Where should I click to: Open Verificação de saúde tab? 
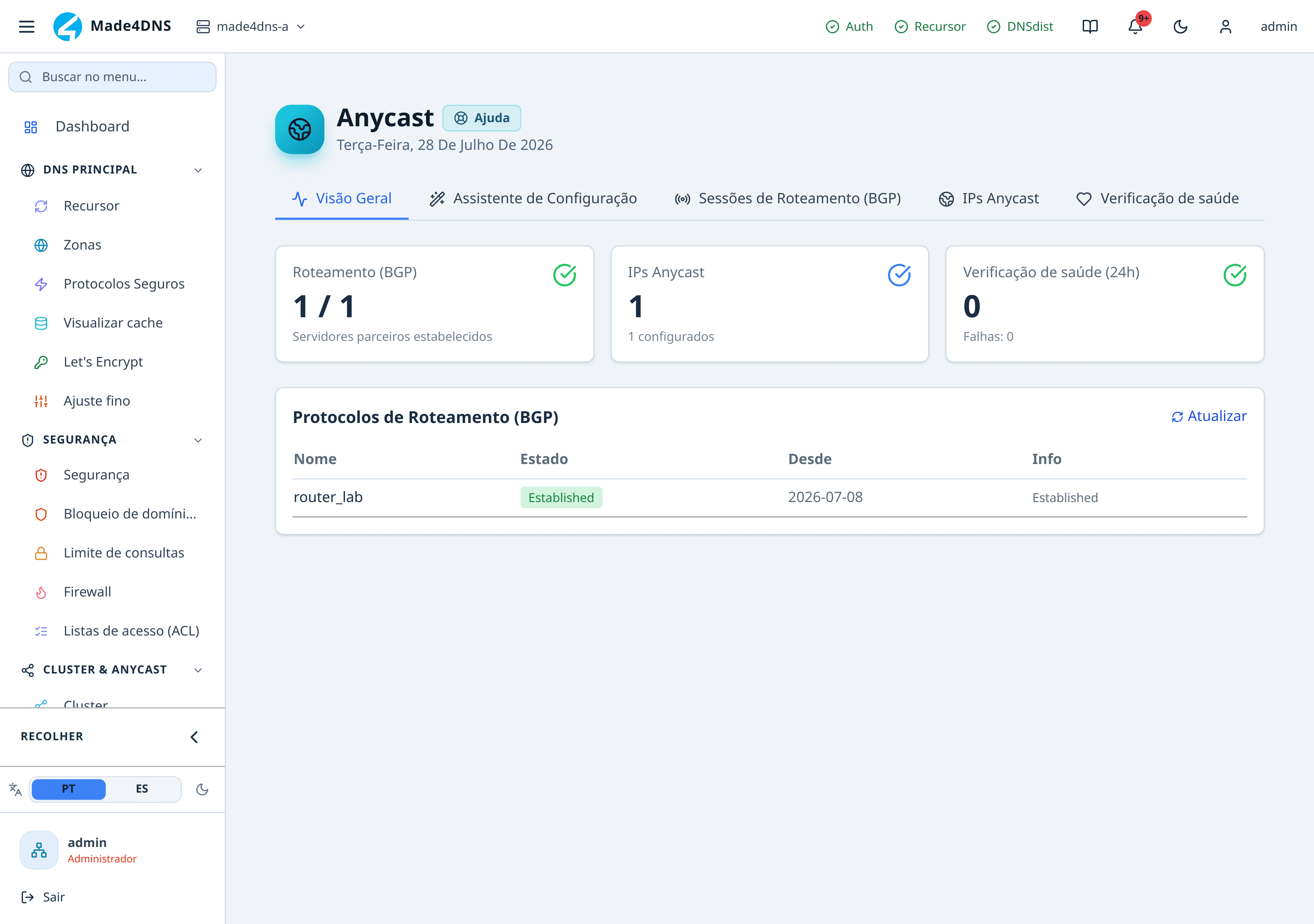tap(1157, 198)
